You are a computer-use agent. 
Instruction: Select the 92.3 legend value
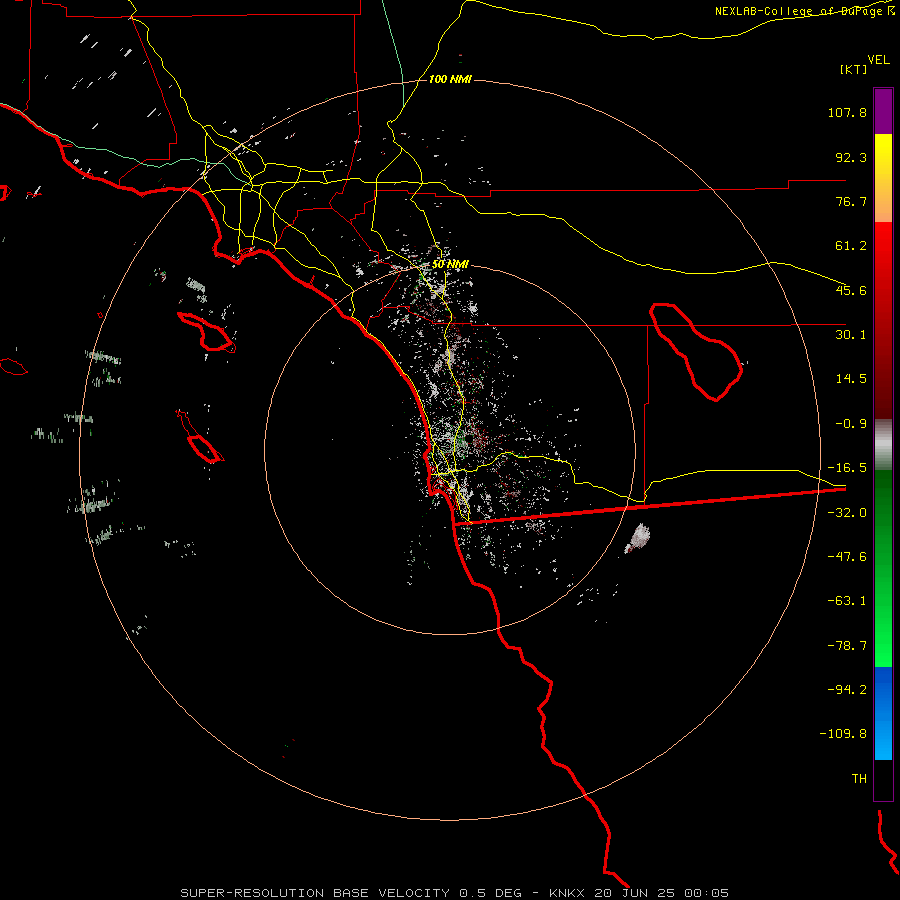(851, 157)
